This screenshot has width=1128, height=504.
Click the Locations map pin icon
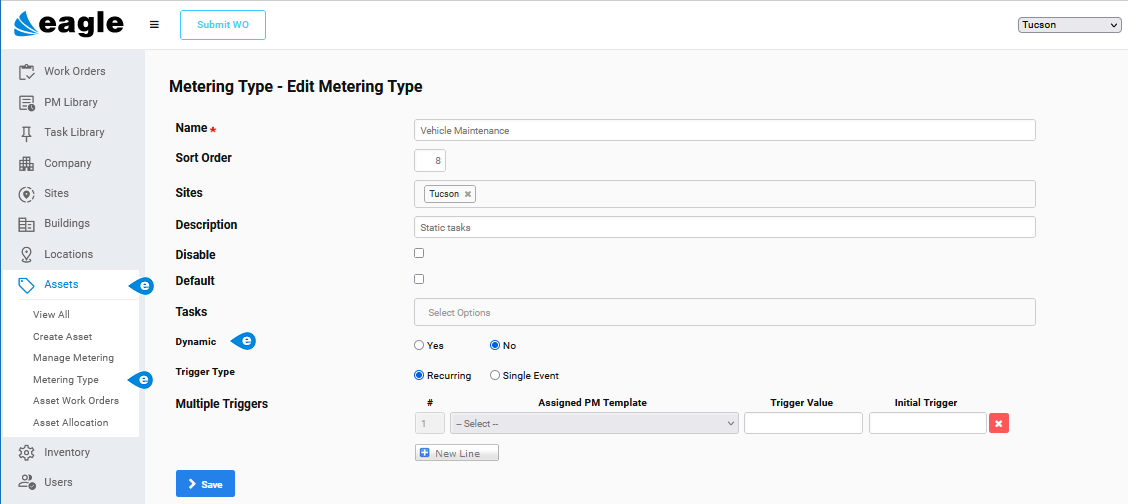27,254
